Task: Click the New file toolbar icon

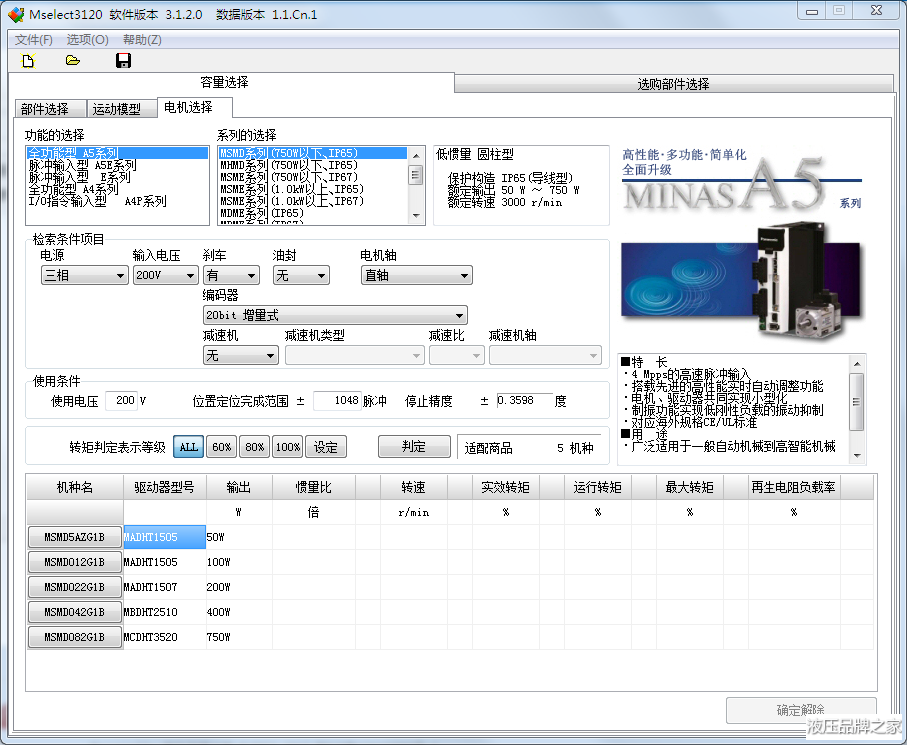Action: tap(28, 61)
